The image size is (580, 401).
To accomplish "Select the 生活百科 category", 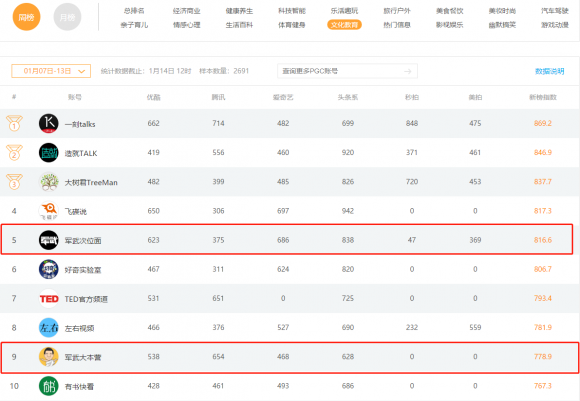I will pos(239,25).
